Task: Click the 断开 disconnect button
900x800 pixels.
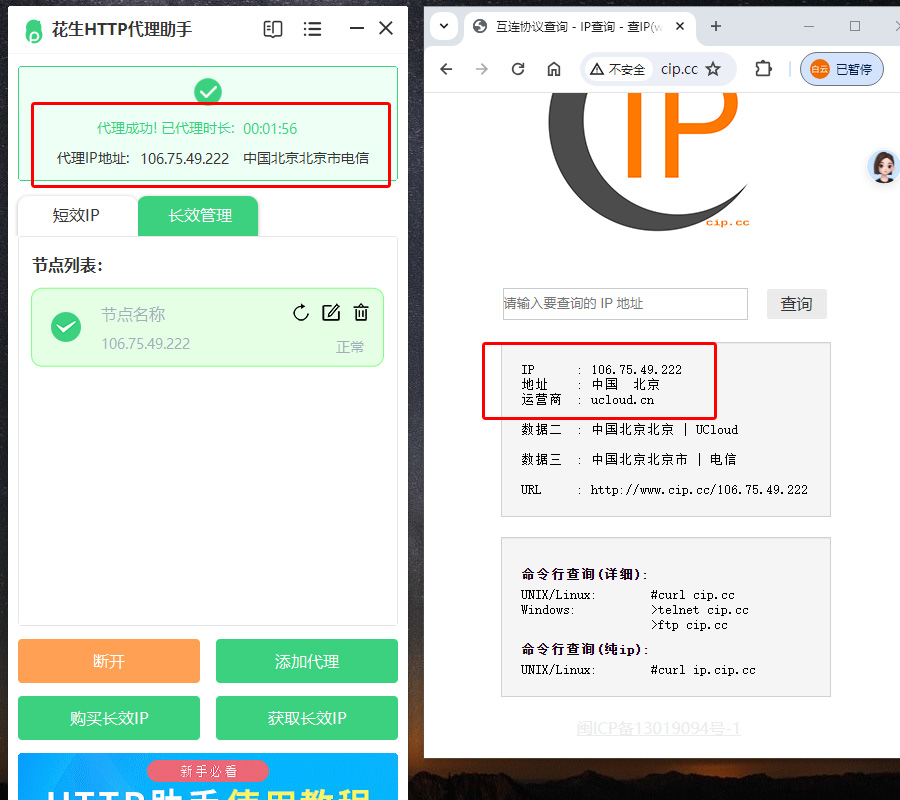Action: (109, 661)
